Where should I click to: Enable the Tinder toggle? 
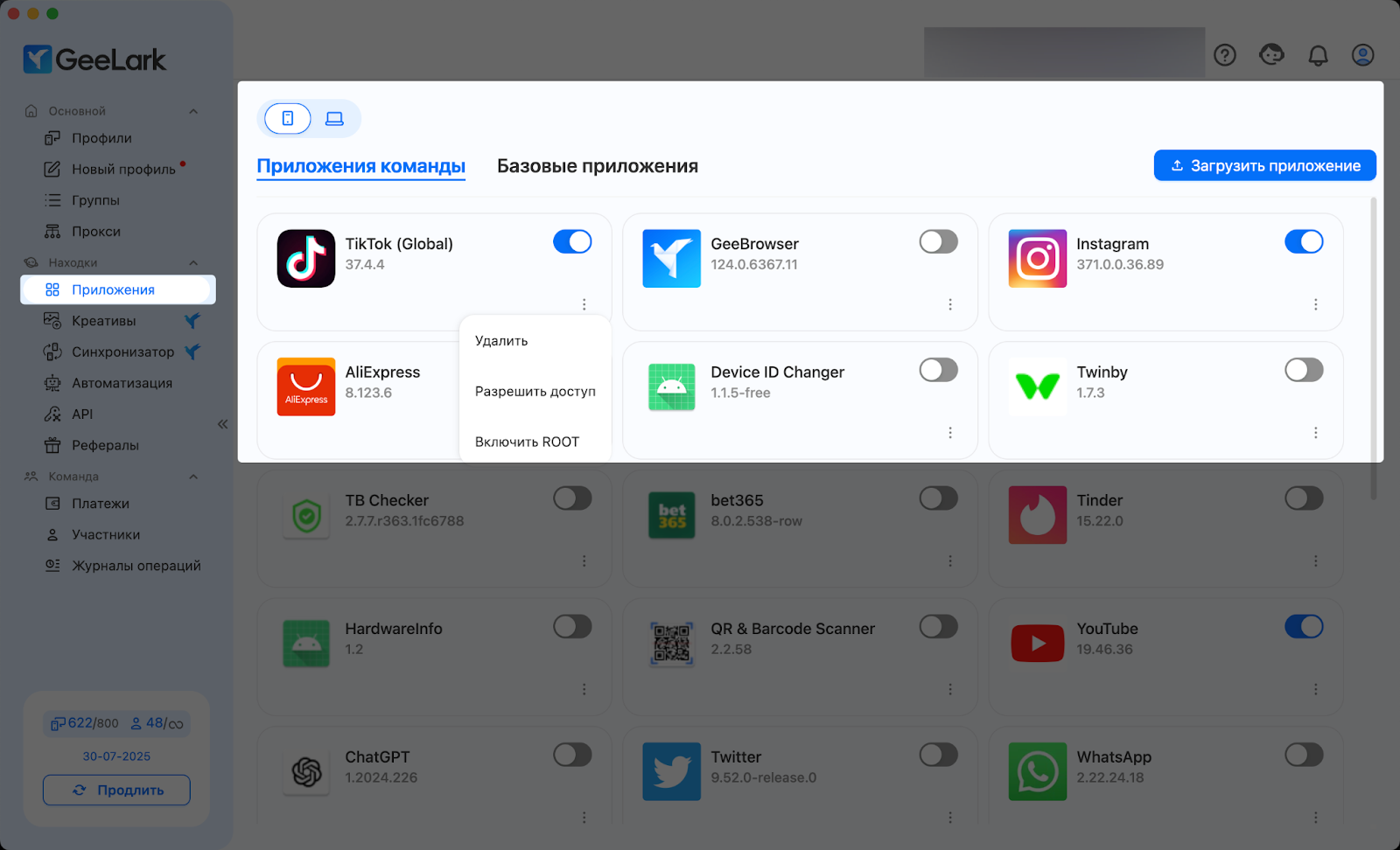click(x=1304, y=498)
